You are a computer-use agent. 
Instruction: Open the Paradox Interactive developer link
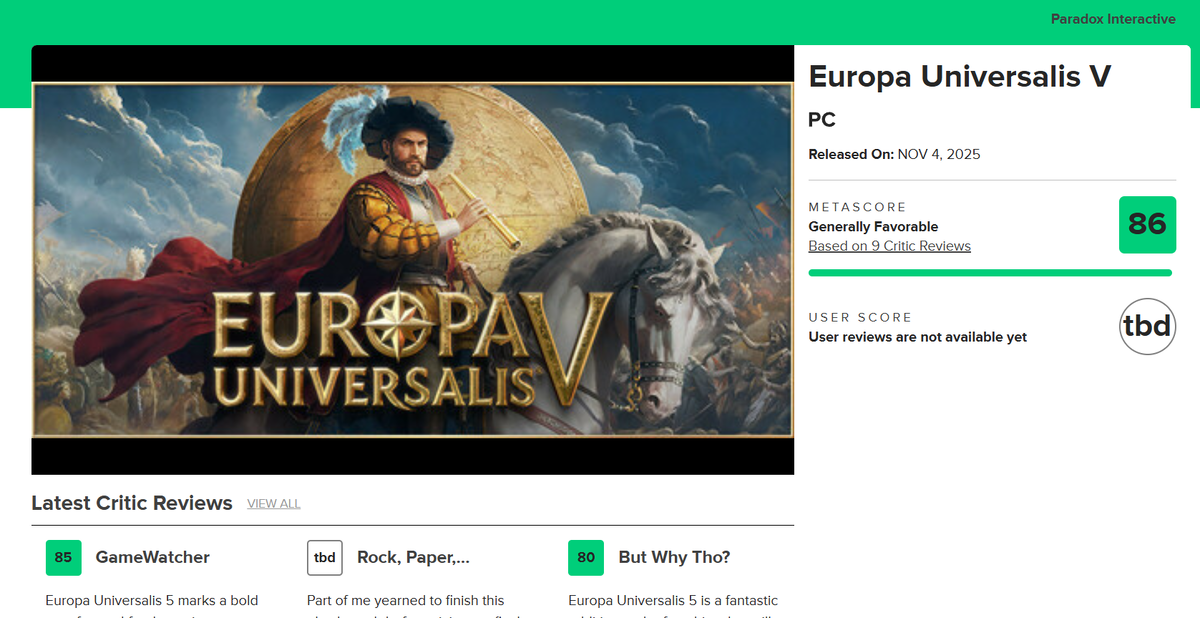coord(1113,19)
